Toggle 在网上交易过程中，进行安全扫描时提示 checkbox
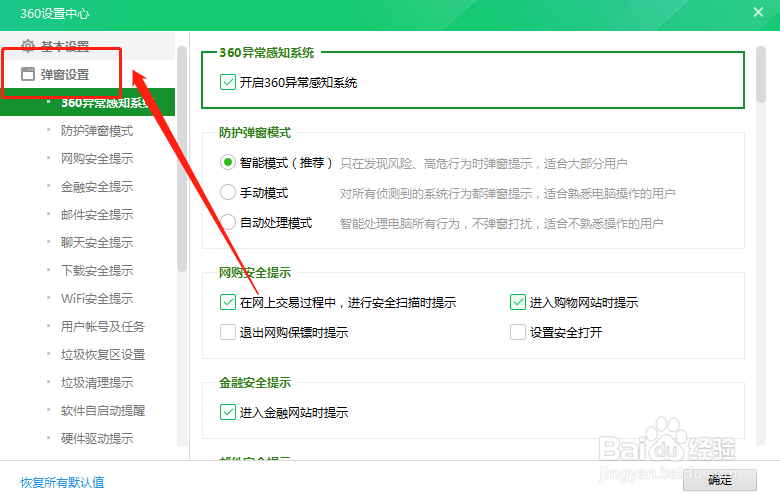 228,302
